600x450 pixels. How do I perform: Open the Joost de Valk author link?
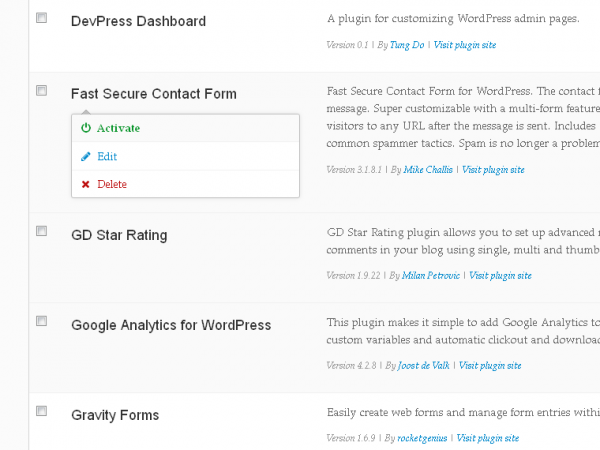pos(424,365)
